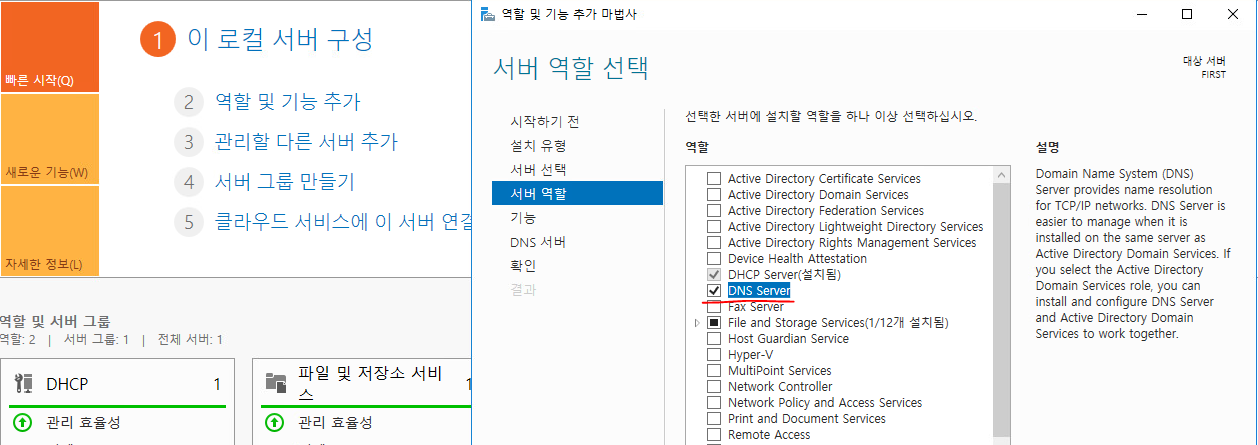Screen dimensions: 1258x445
Task: Click the wizard title bar server icon
Action: pyautogui.click(x=487, y=14)
